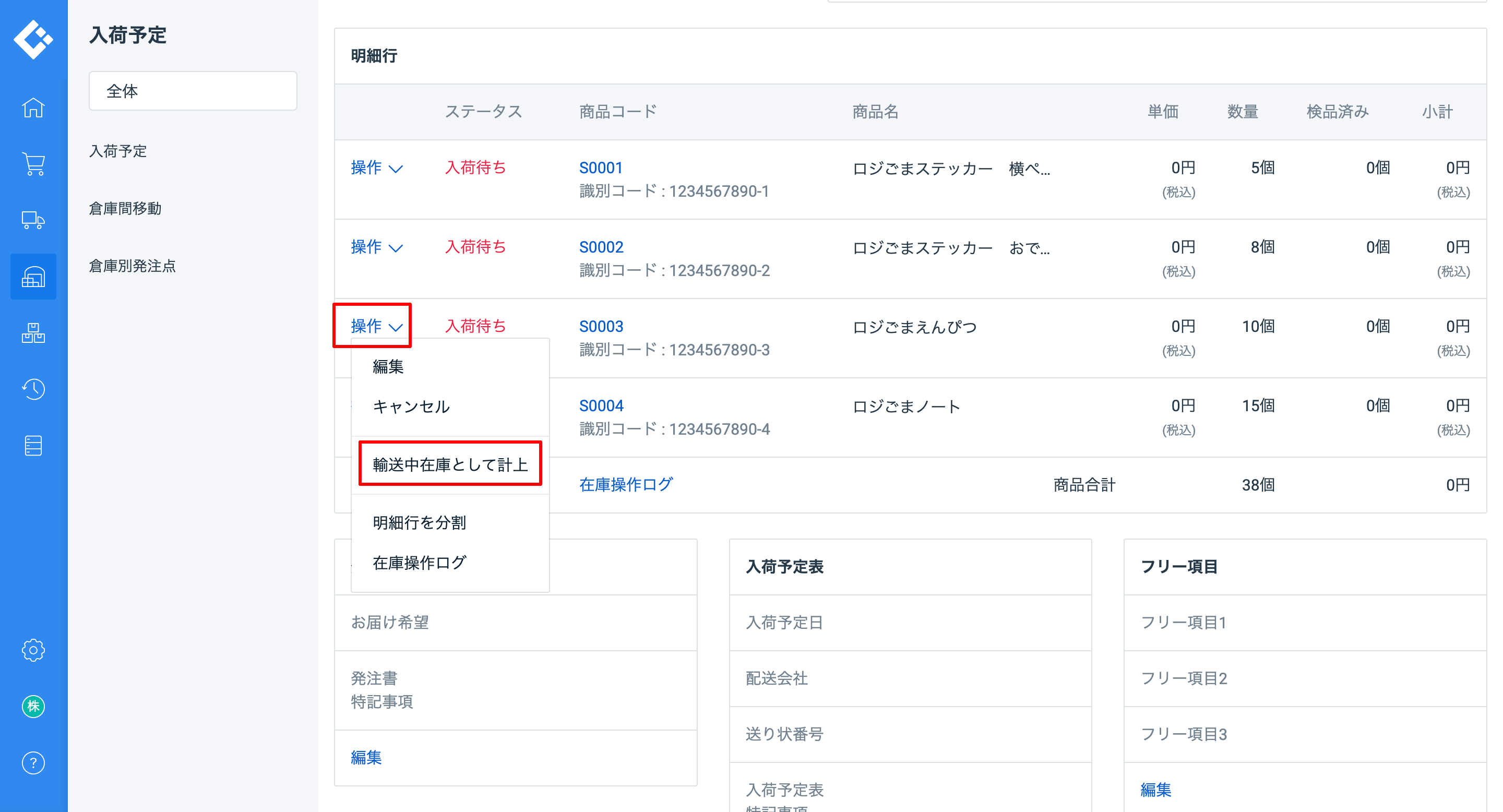
Task: Open 倉庫間移動 in the side menu
Action: (125, 208)
